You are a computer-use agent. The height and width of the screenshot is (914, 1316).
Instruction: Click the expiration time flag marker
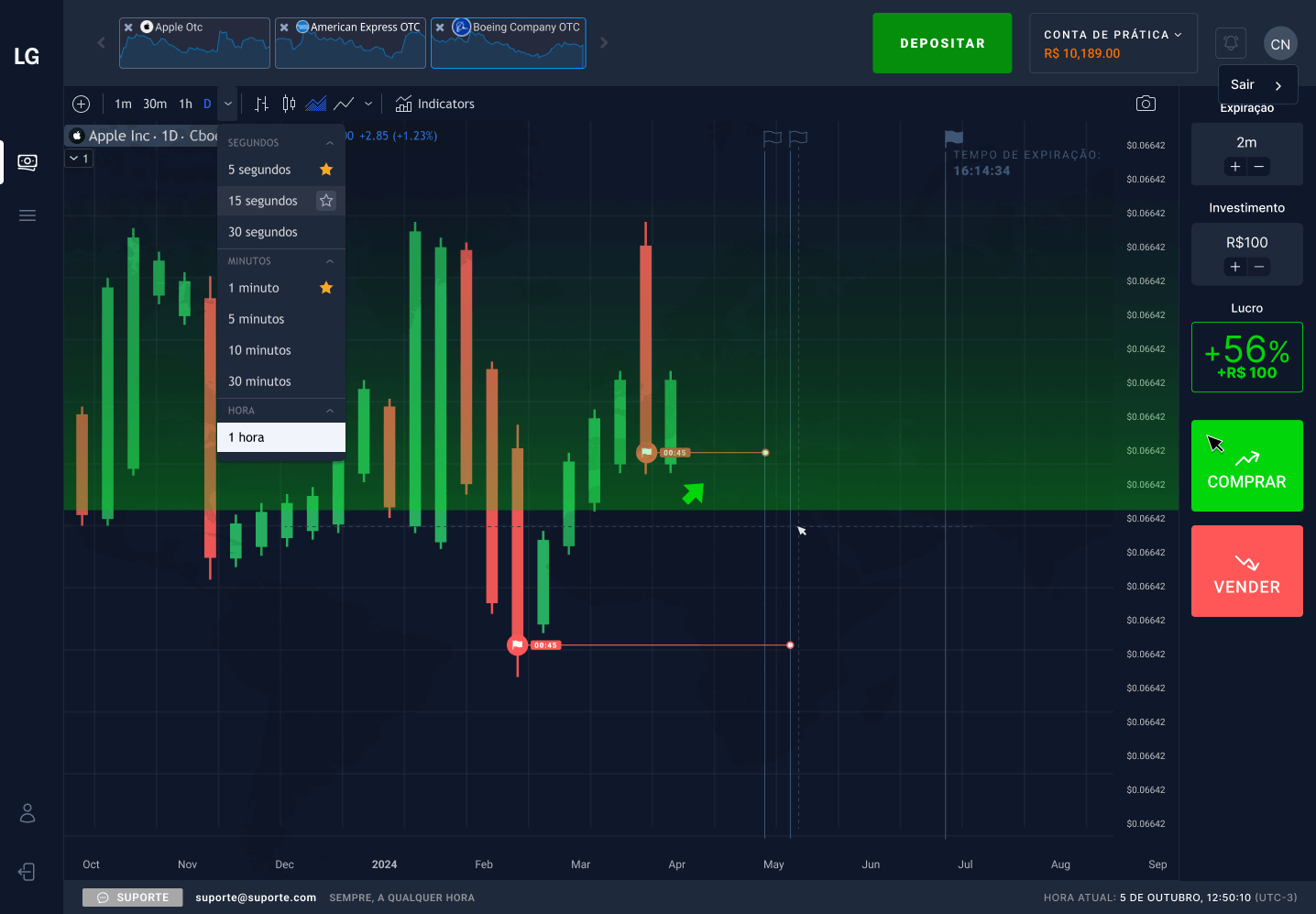[954, 138]
